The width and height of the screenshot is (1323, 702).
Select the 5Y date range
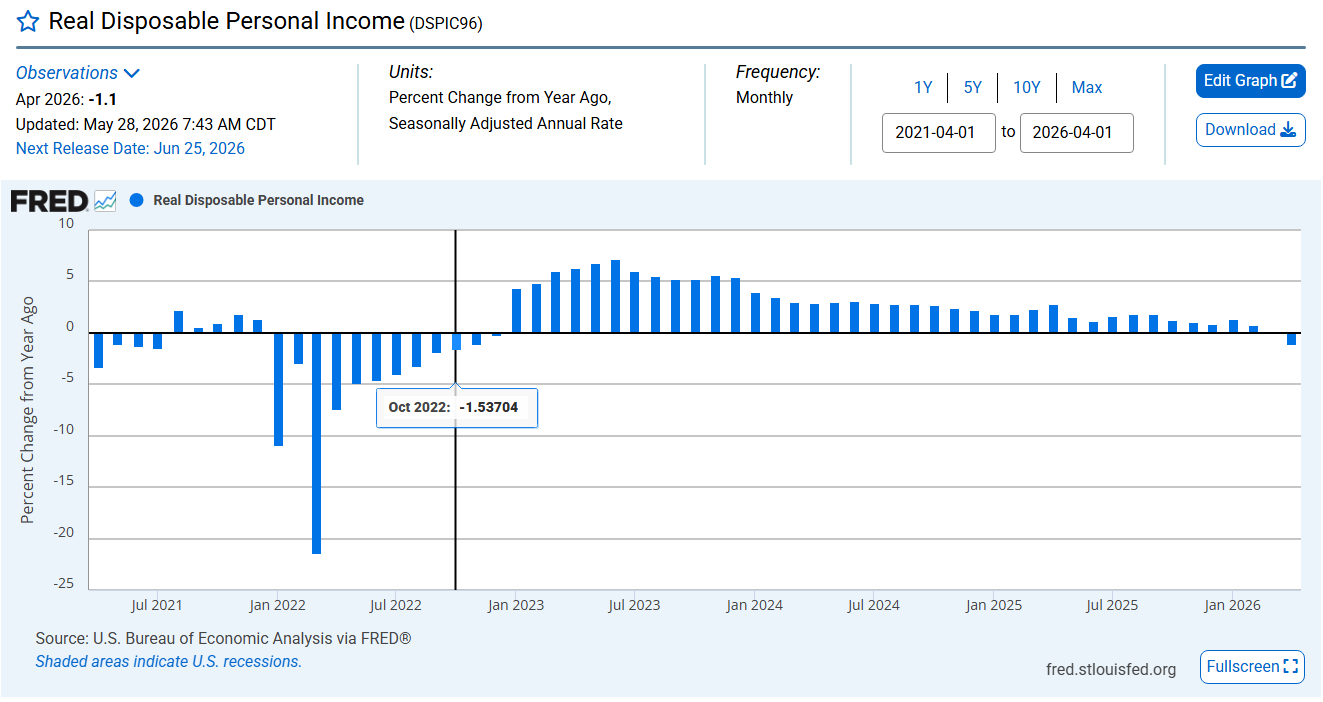click(x=973, y=88)
